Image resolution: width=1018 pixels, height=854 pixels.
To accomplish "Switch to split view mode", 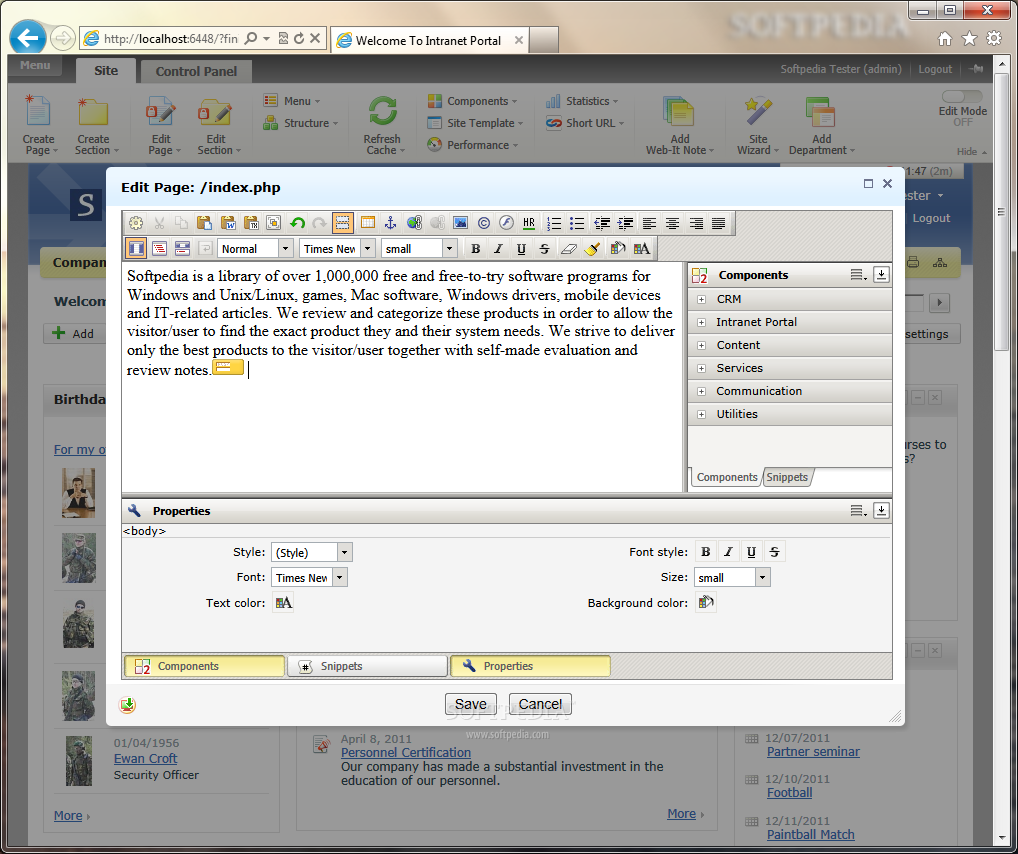I will pos(182,248).
